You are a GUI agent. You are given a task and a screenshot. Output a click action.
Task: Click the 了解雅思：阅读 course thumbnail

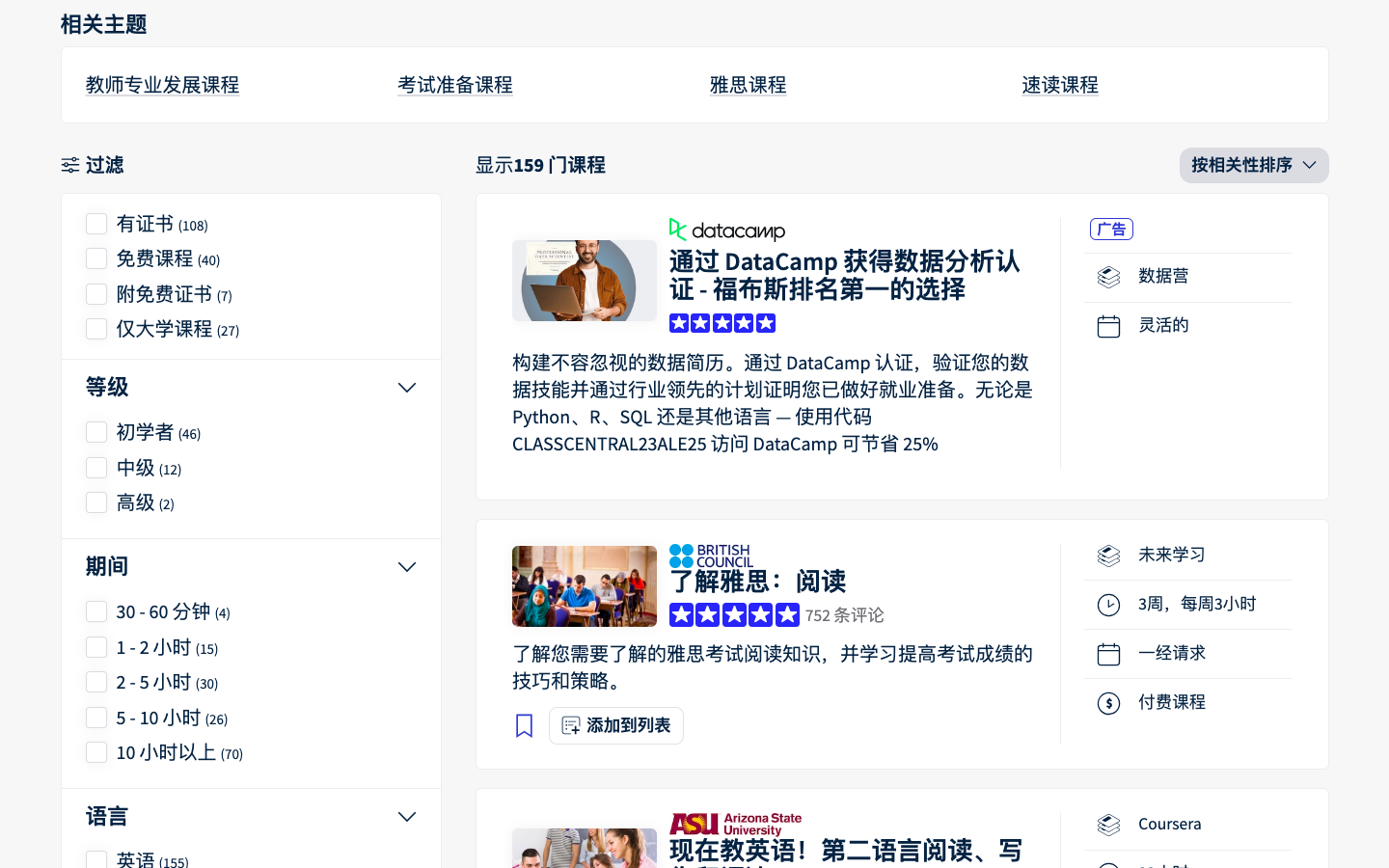tap(585, 586)
